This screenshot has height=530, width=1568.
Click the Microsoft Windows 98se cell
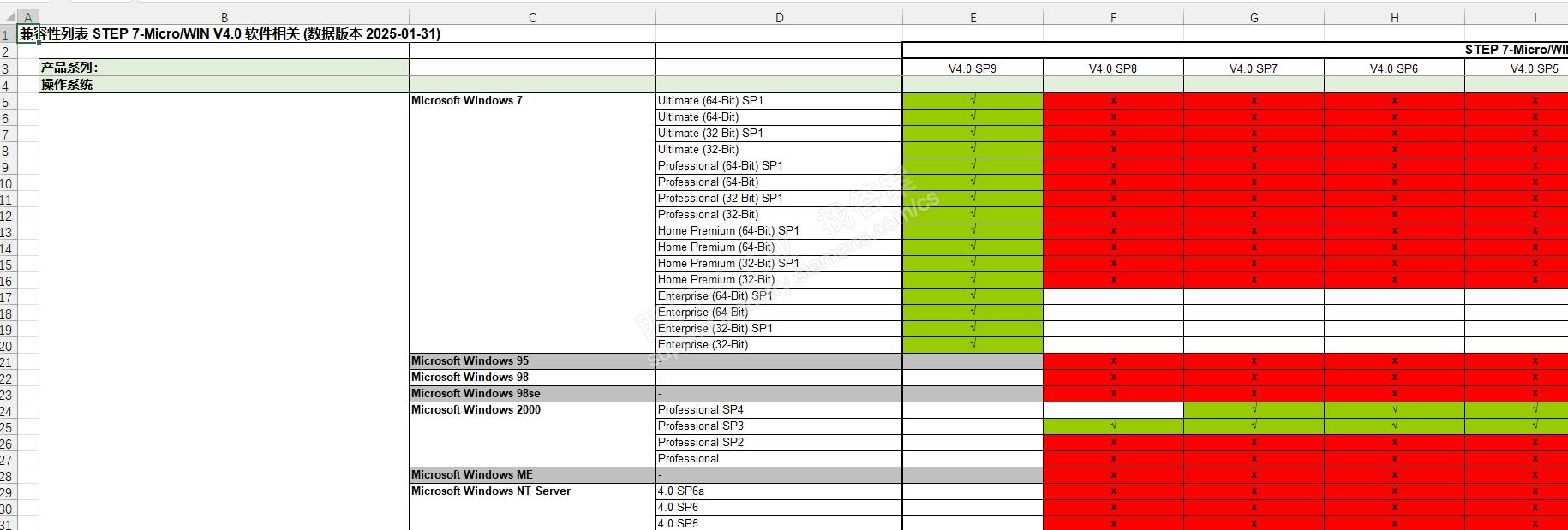tap(532, 394)
